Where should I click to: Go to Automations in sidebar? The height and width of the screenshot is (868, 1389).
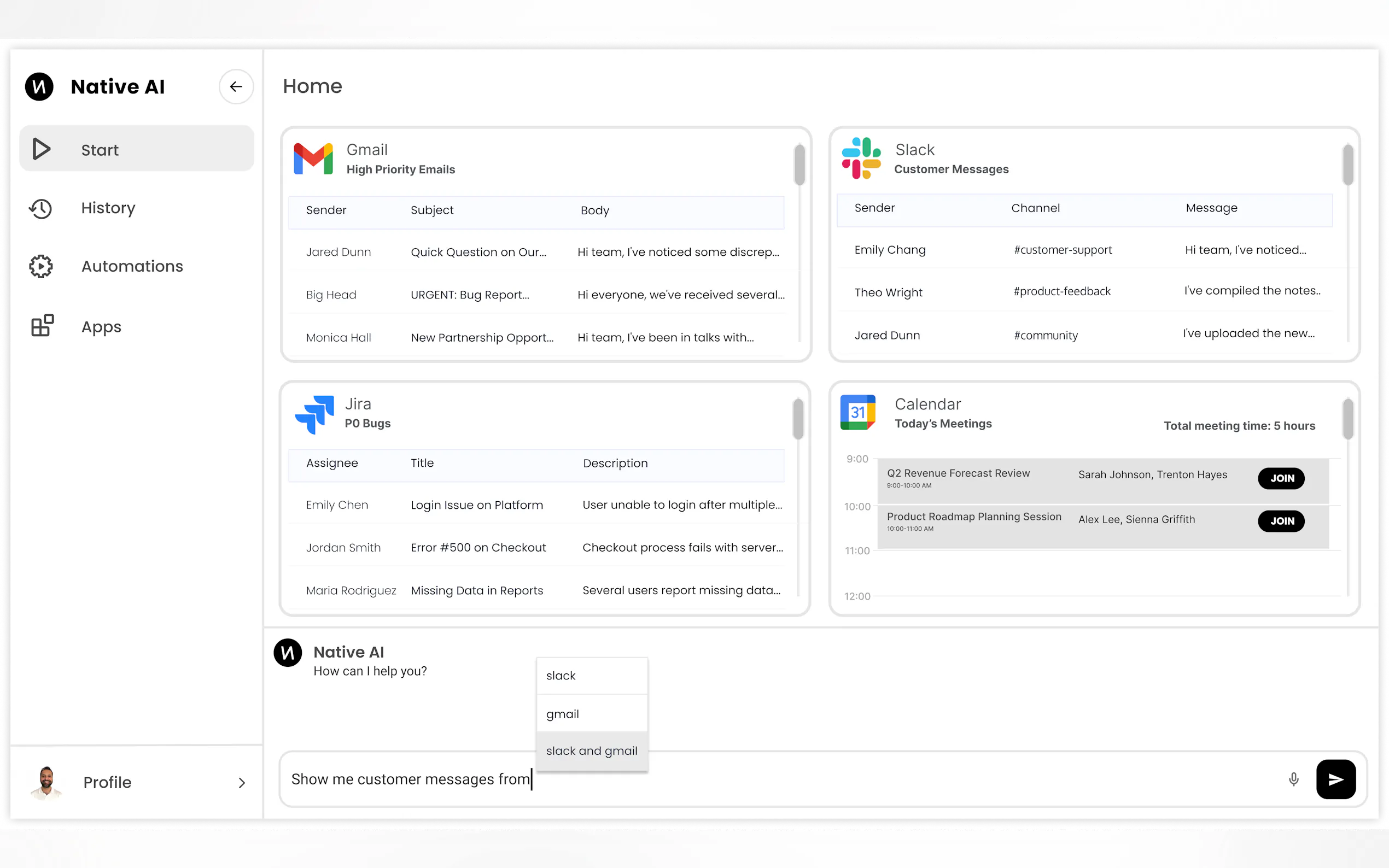pos(131,266)
